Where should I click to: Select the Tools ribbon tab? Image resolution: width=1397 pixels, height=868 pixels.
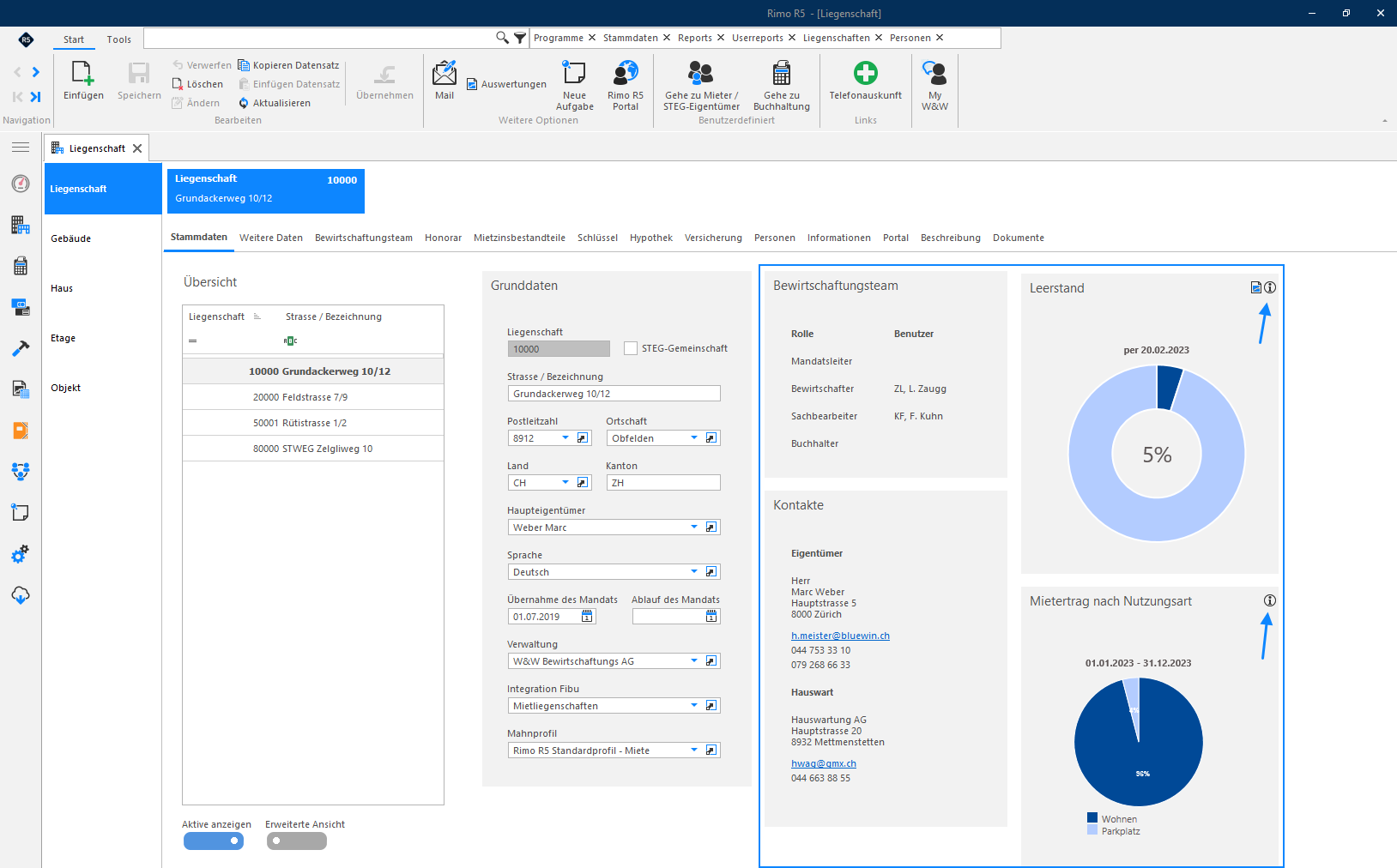point(119,39)
